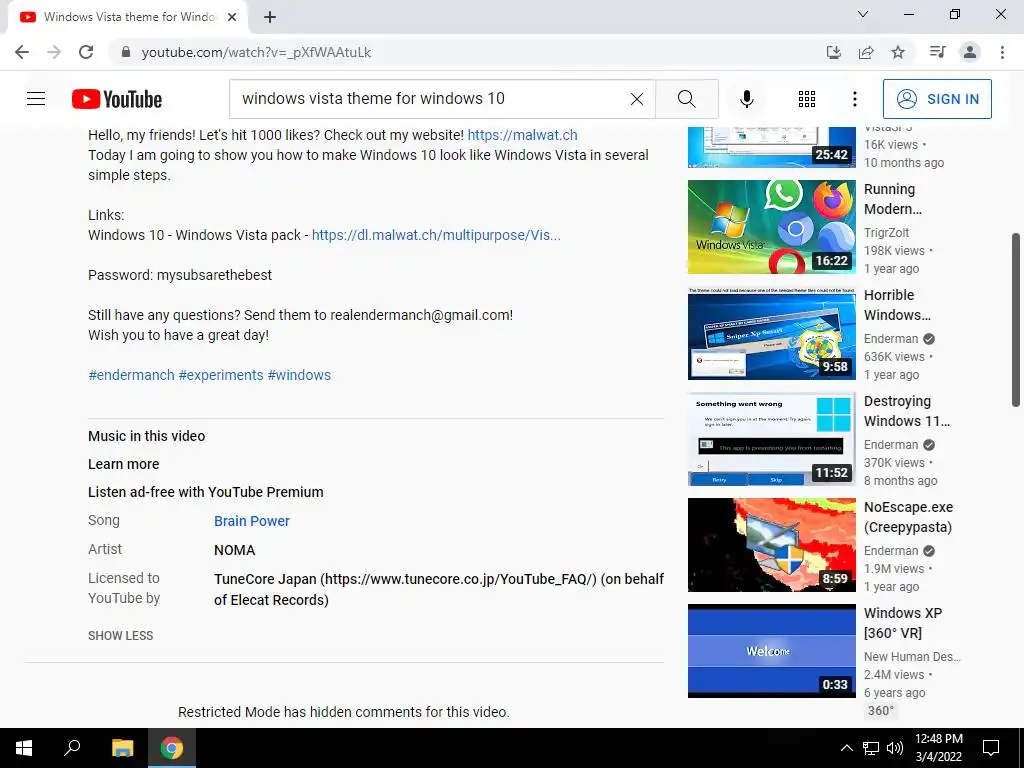Screen dimensions: 1024x768
Task: Open the volume tray icon
Action: coord(895,748)
